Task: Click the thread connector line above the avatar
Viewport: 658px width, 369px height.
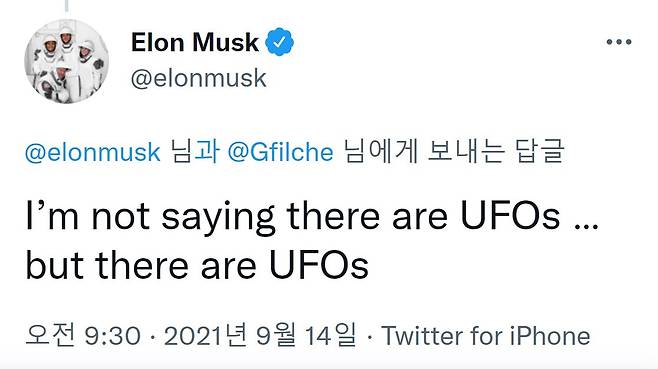Action: 67,6
